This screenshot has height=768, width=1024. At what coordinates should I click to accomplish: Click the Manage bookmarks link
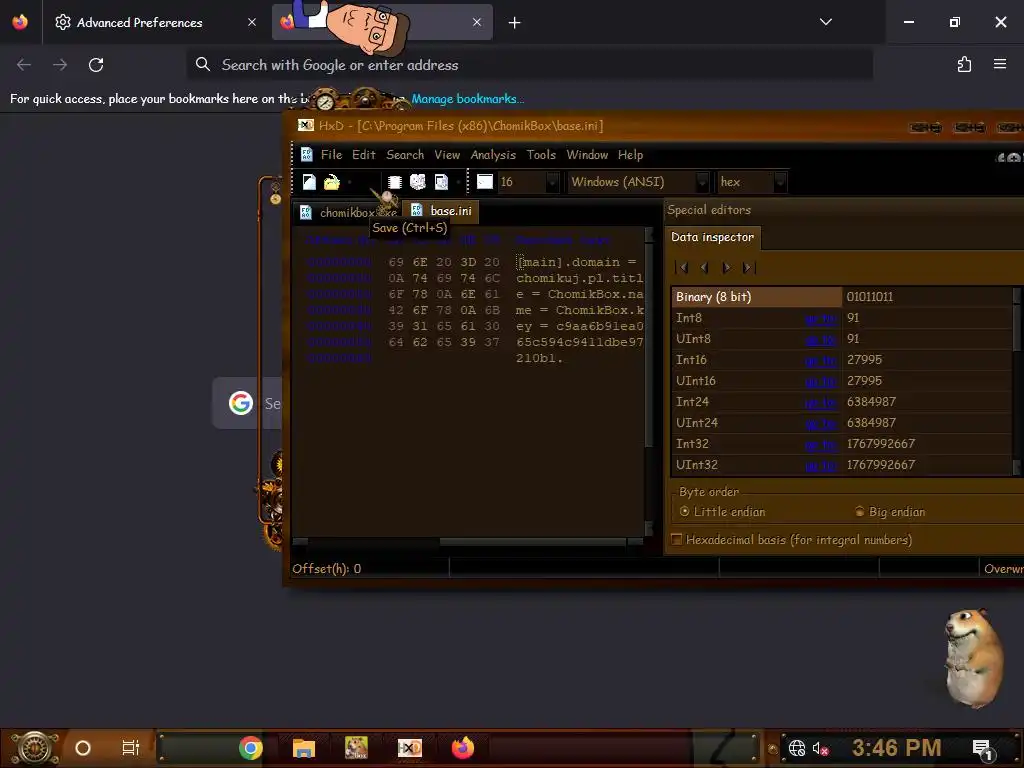[468, 99]
